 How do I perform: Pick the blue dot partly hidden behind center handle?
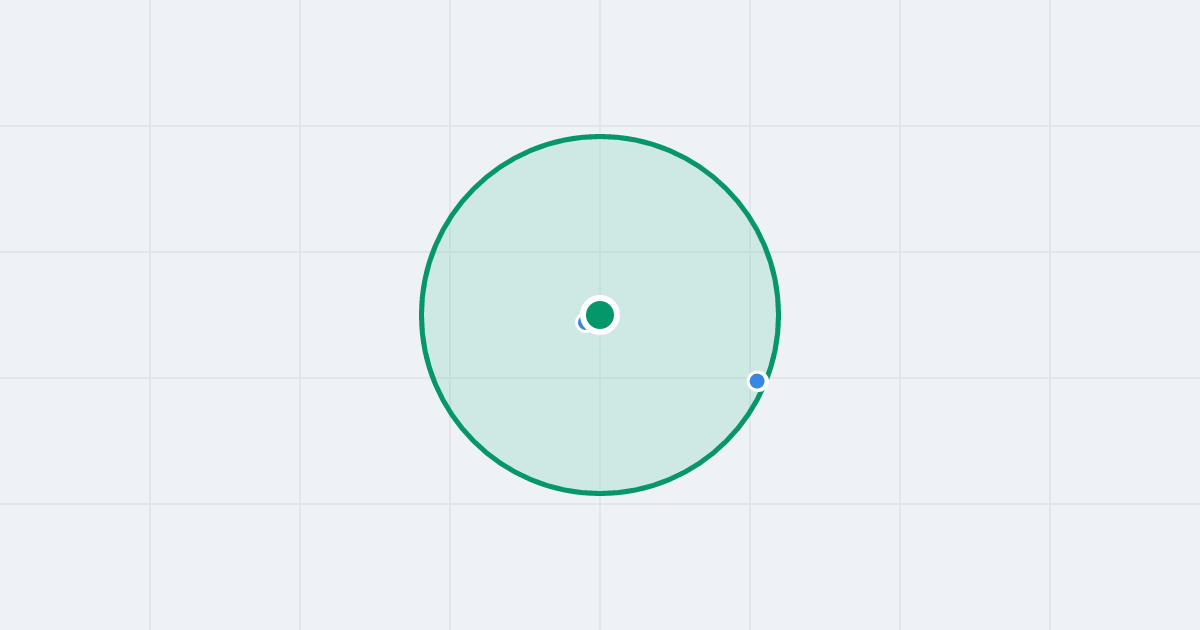pos(583,323)
